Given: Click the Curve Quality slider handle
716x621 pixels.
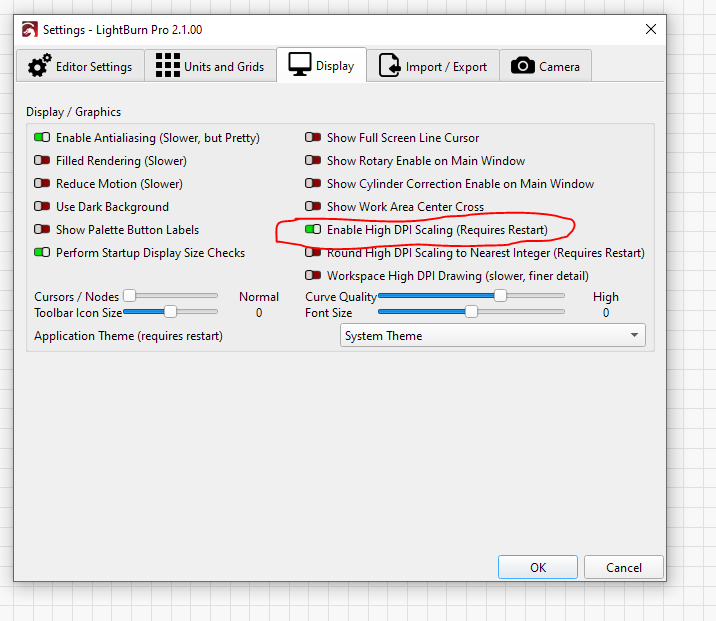Looking at the screenshot, I should click(500, 296).
